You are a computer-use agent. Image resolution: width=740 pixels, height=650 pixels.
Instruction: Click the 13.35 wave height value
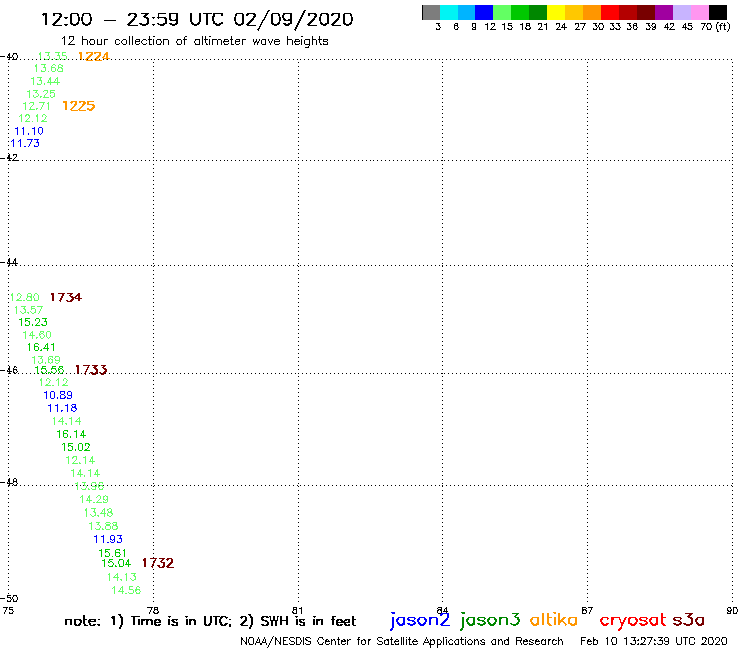click(x=52, y=56)
